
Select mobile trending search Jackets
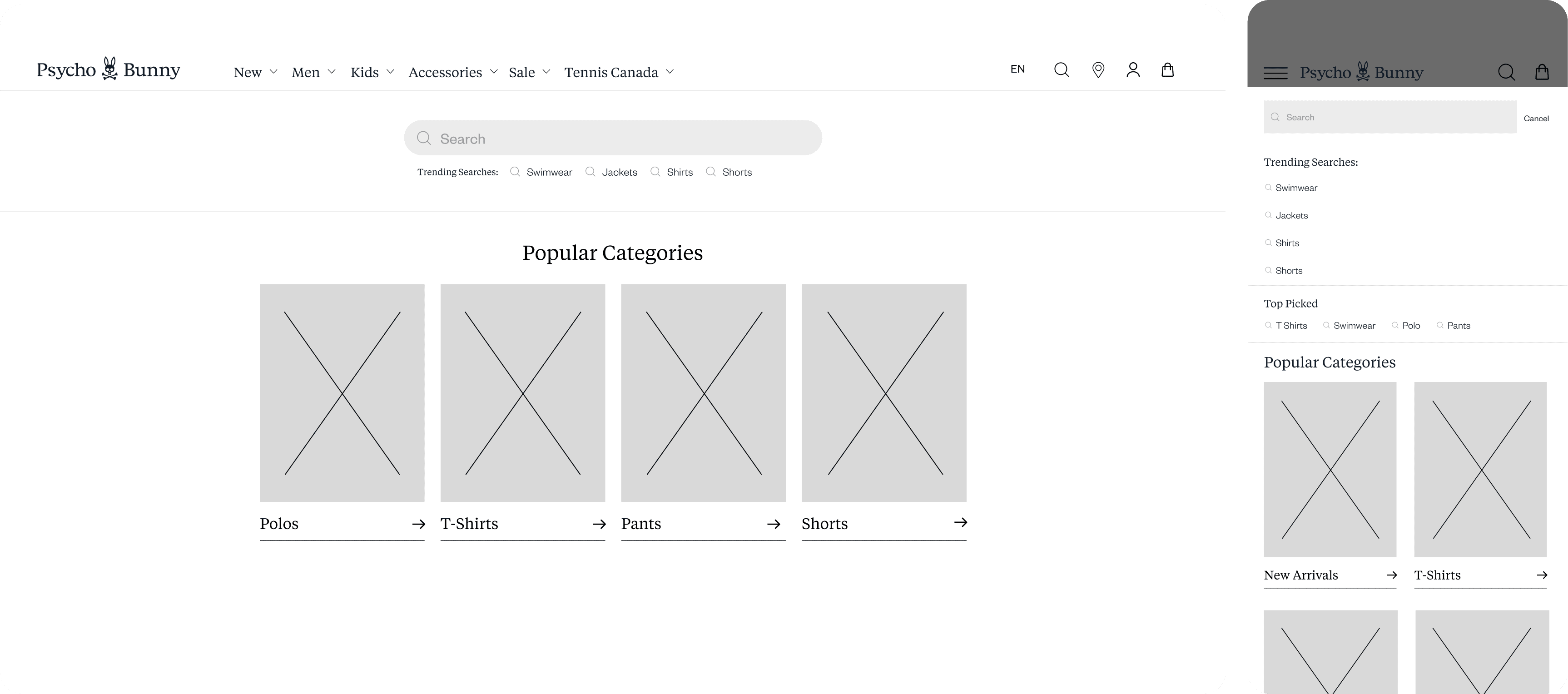pos(1292,215)
